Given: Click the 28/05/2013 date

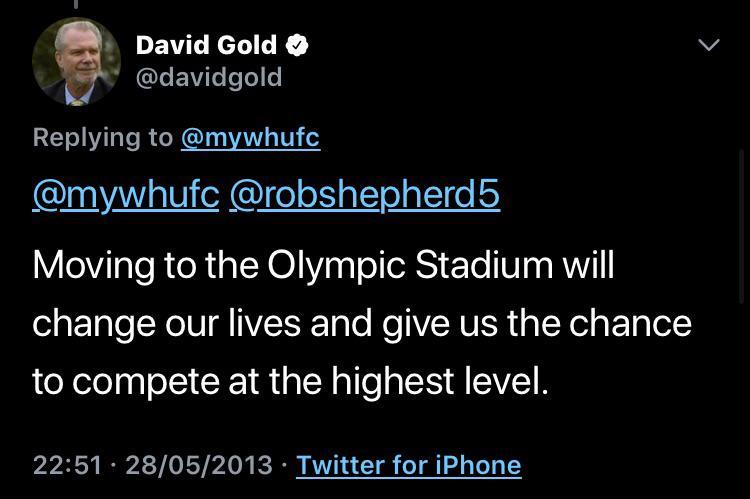Looking at the screenshot, I should click(198, 465).
